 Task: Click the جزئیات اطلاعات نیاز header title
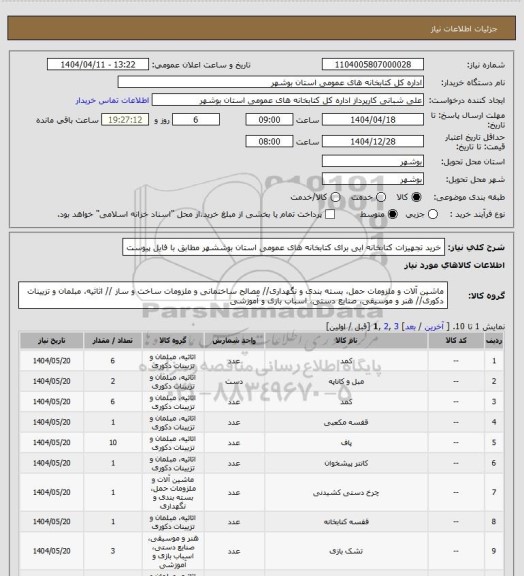(464, 29)
